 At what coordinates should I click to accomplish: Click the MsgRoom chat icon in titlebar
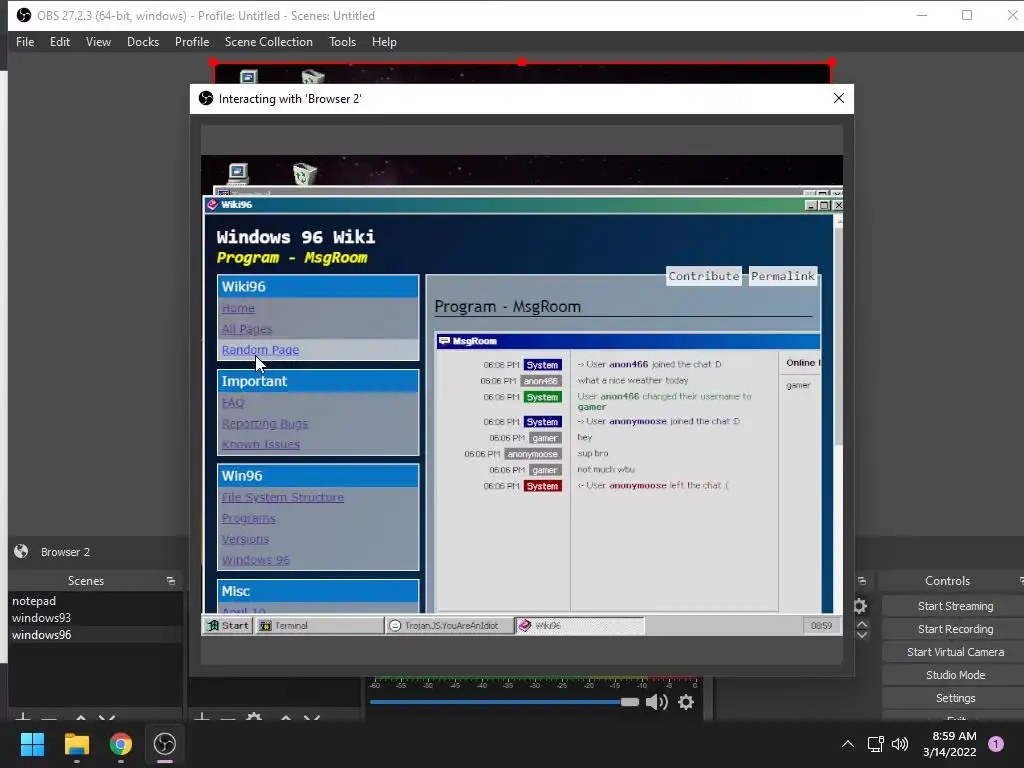pos(444,341)
